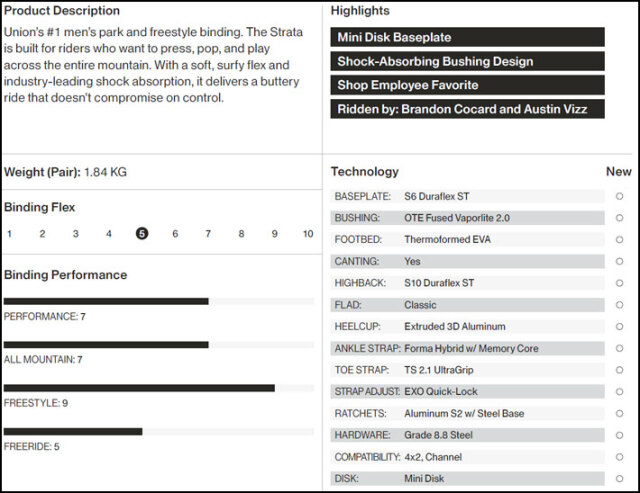
Task: Click the PERFORMANCE rating bar
Action: (159, 302)
